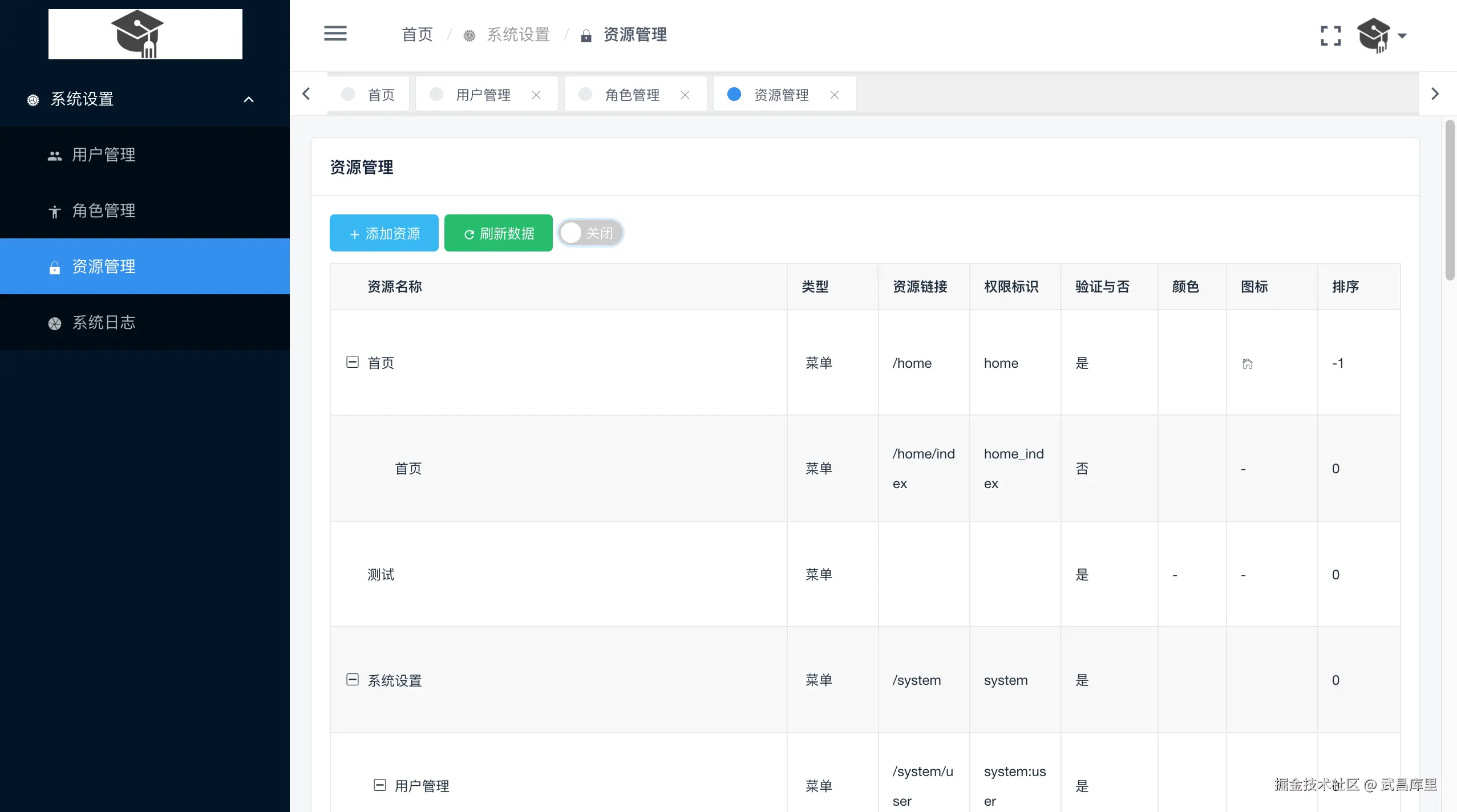Click the graduation cap user avatar

click(1374, 35)
